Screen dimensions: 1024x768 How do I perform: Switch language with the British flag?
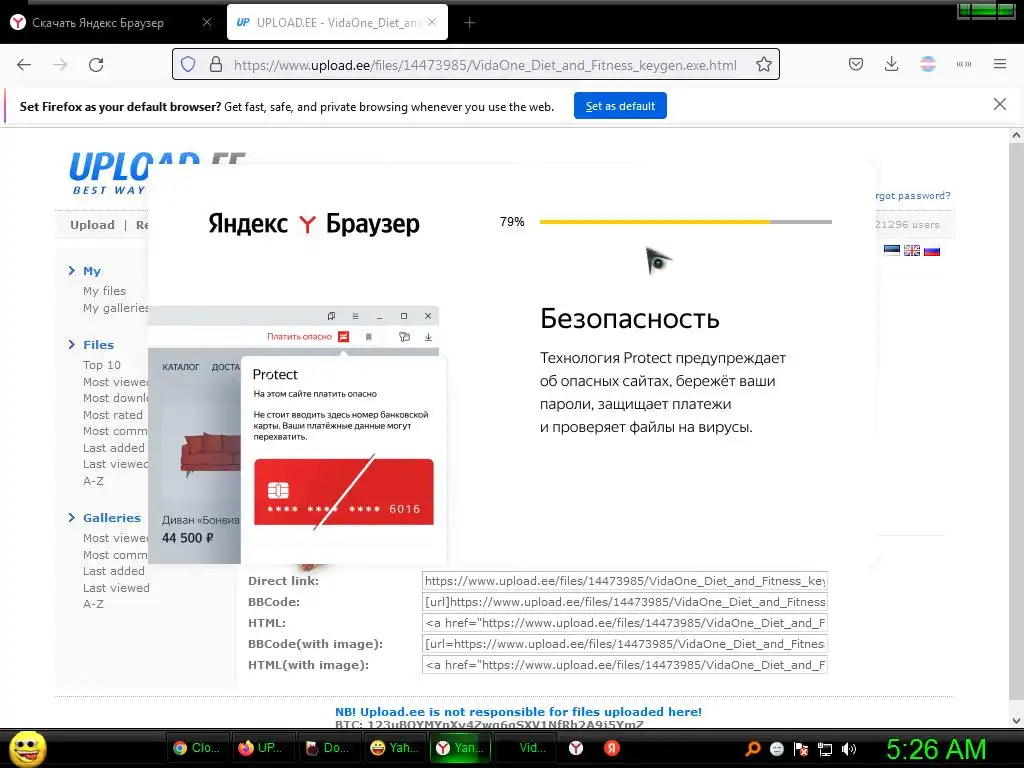click(x=912, y=250)
